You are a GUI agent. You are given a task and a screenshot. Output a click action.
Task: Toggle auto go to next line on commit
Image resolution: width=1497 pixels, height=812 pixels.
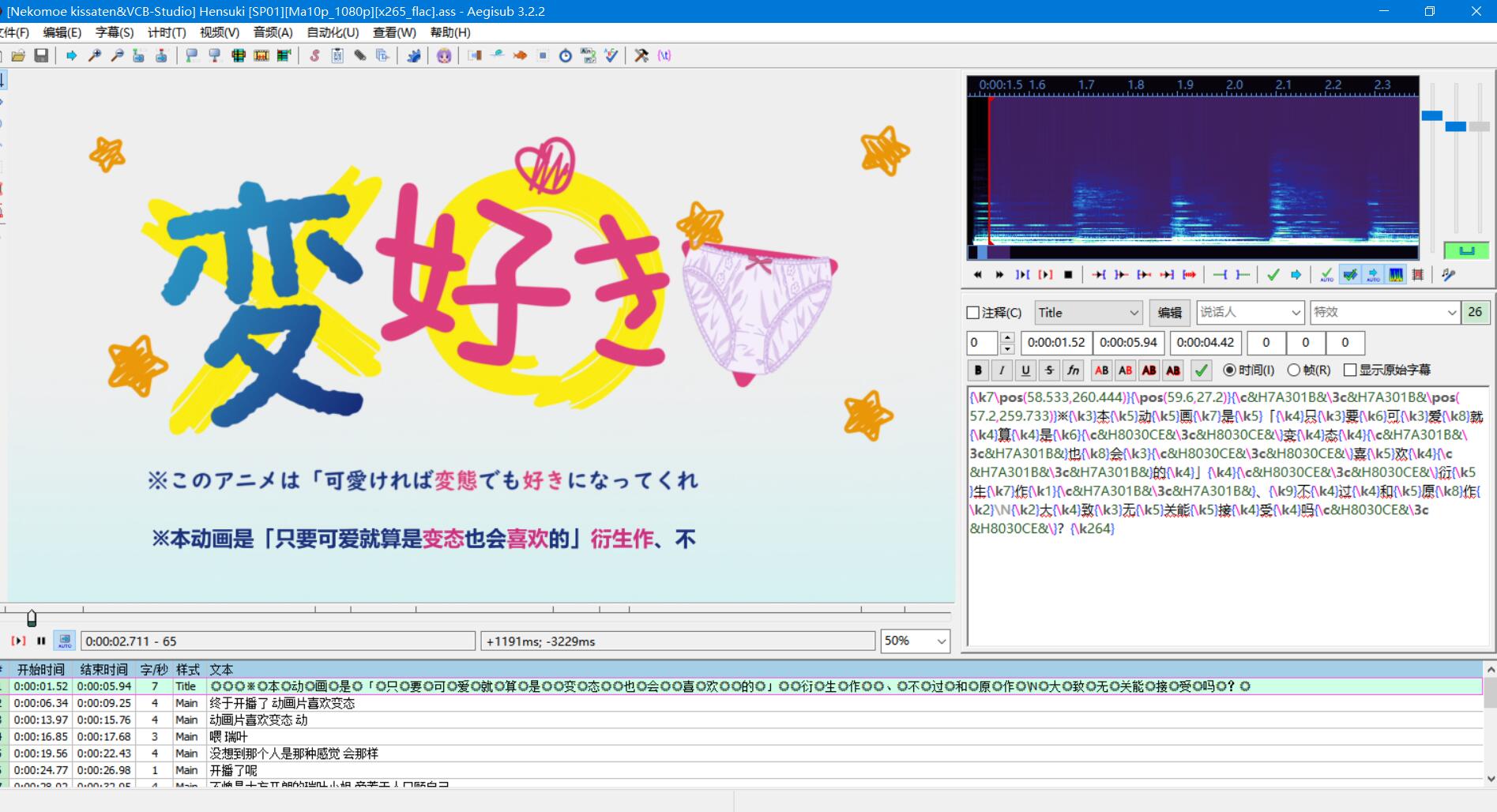coord(1350,275)
